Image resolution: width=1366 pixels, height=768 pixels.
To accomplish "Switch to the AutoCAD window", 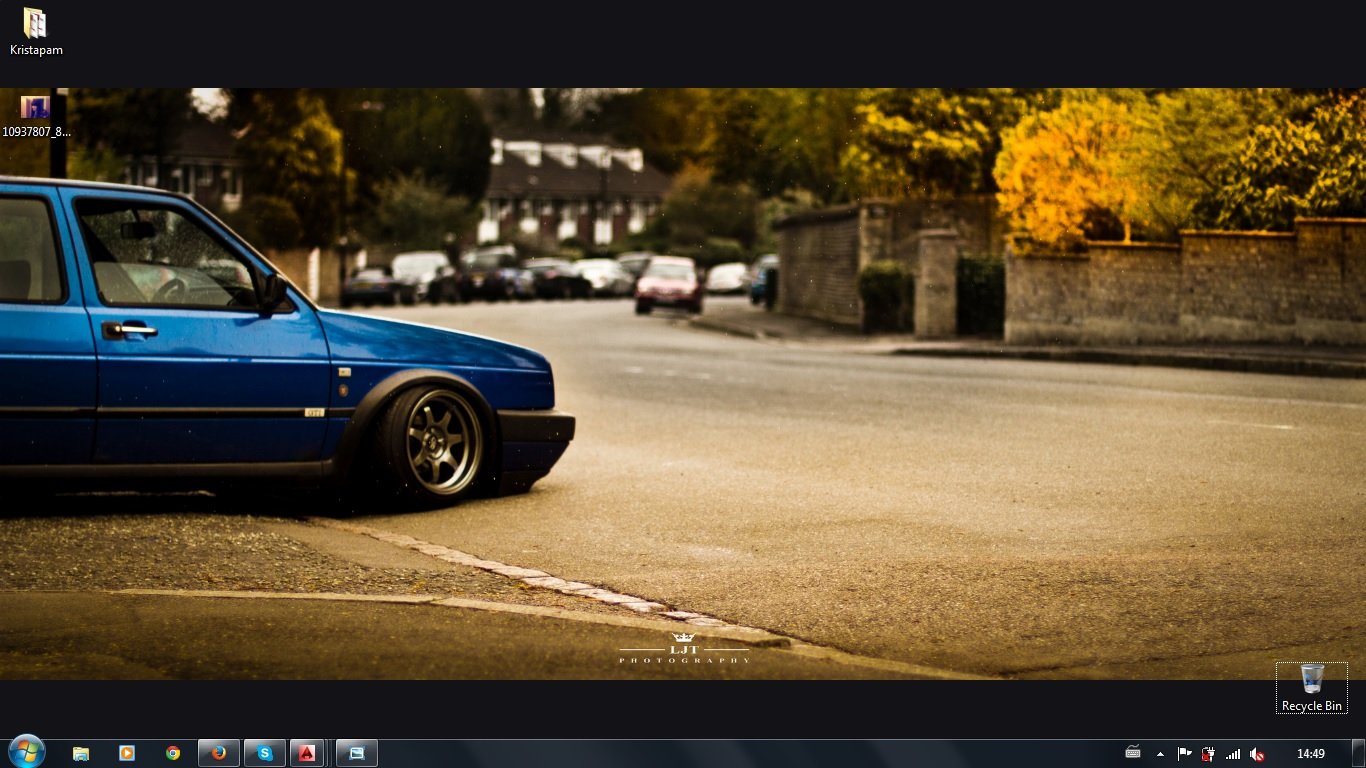I will [x=307, y=753].
